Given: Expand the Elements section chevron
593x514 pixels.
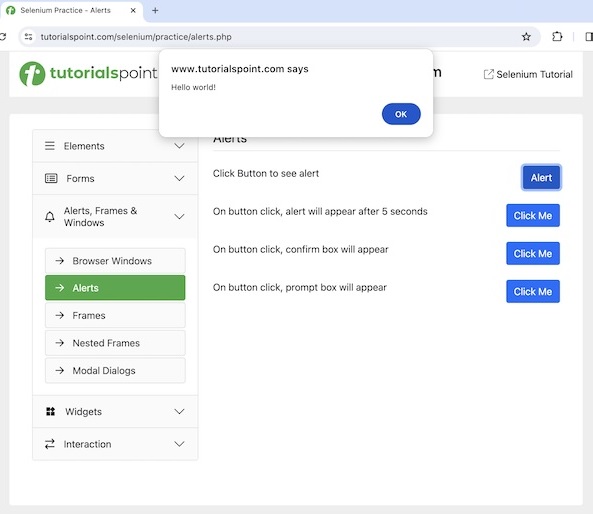Looking at the screenshot, I should [x=179, y=146].
